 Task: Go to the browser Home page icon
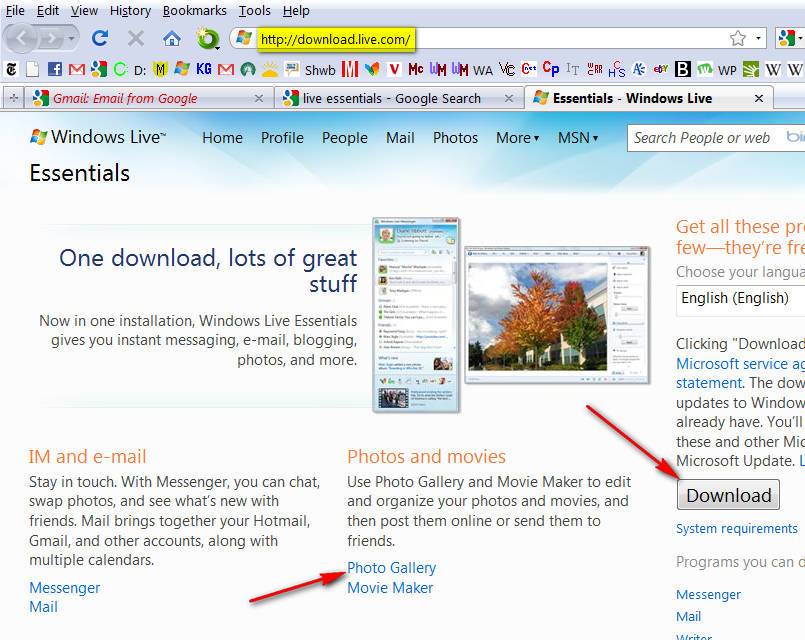pyautogui.click(x=172, y=38)
